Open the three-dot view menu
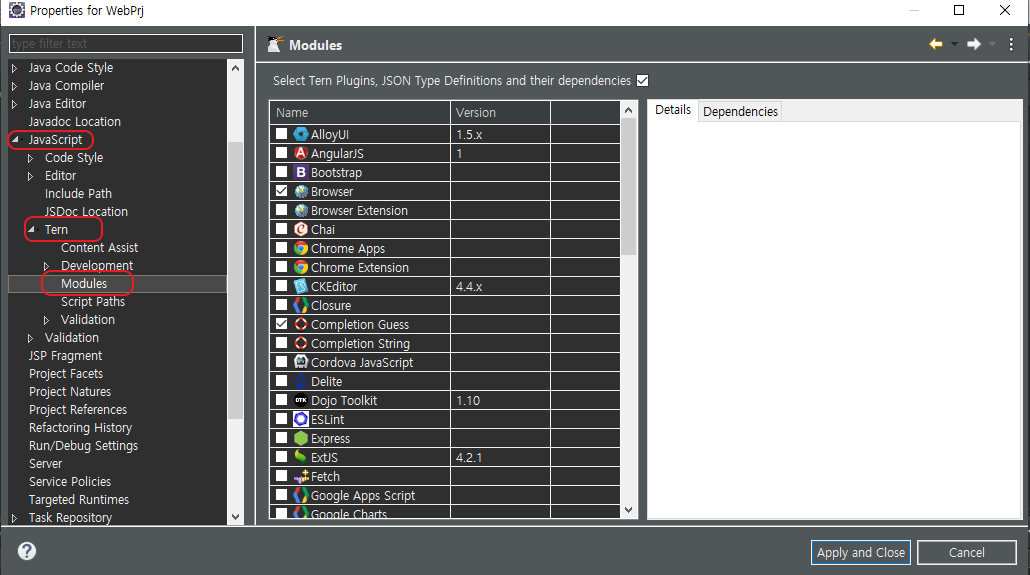Viewport: 1030px width, 575px height. click(1011, 44)
